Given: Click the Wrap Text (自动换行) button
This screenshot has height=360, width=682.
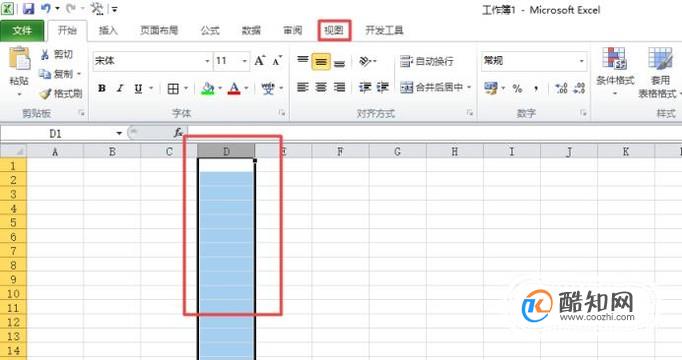Looking at the screenshot, I should (427, 61).
